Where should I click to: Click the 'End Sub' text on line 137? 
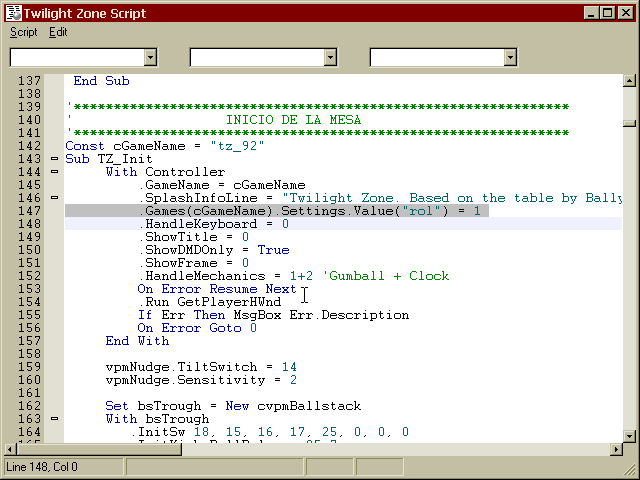tap(101, 81)
